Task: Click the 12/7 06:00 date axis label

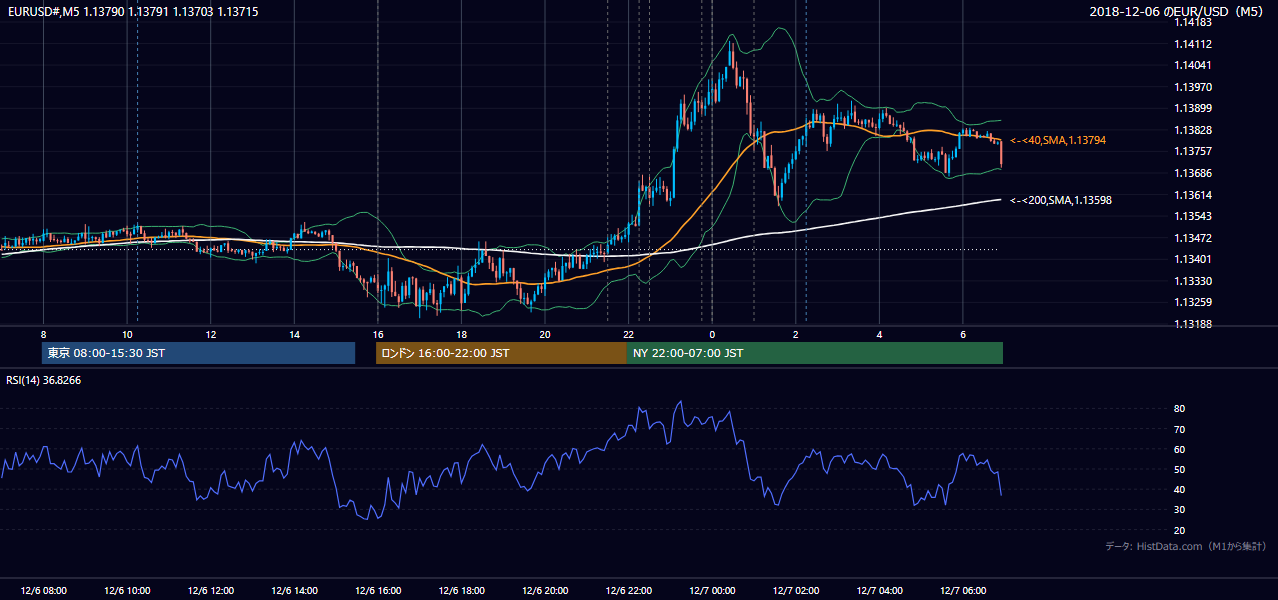Action: tap(963, 590)
